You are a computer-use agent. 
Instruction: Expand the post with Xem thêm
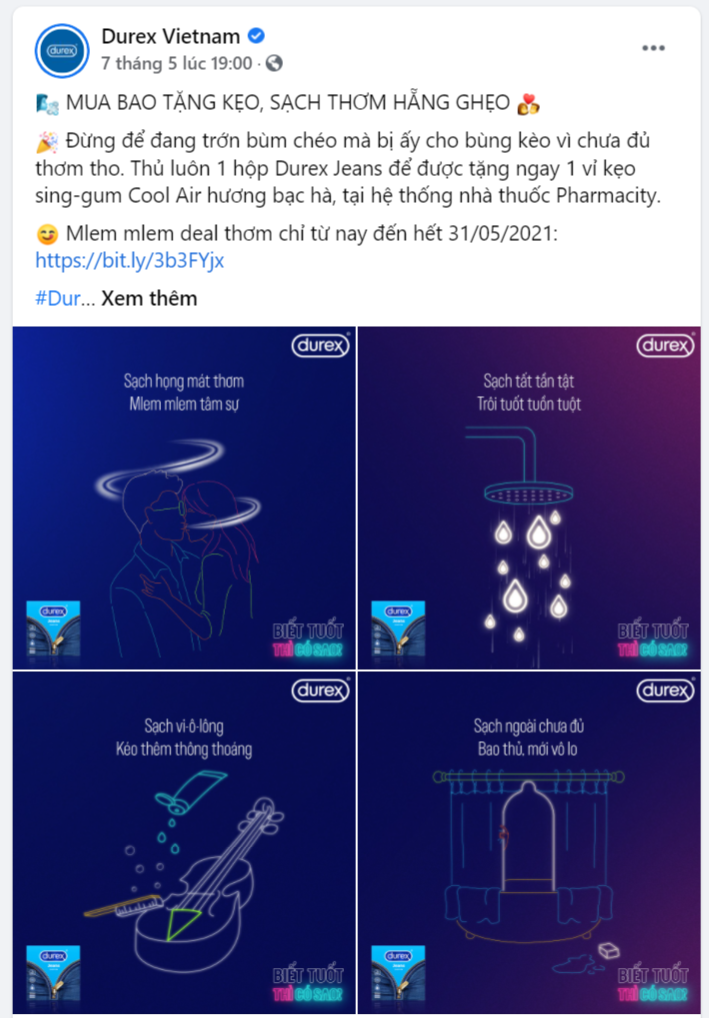(x=149, y=298)
